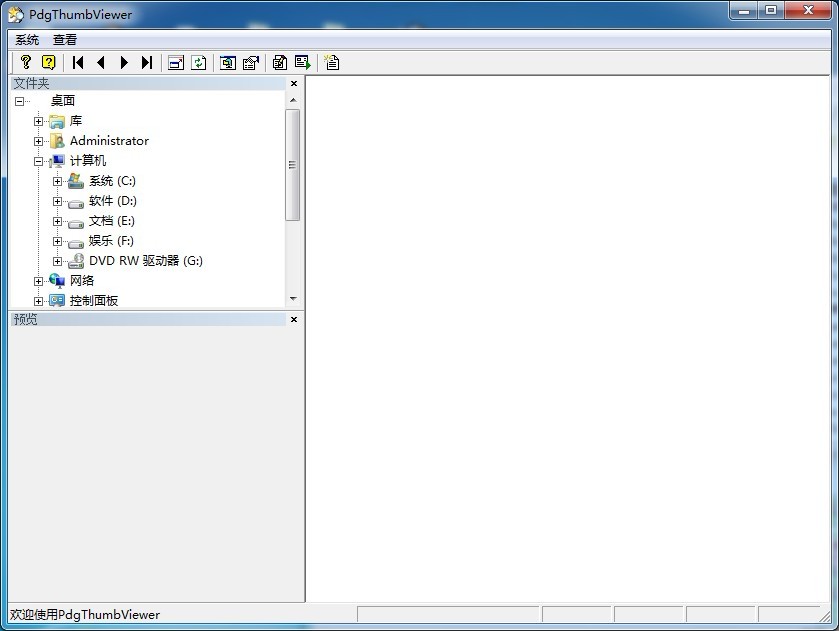Click the folder tree scroll down arrow

tap(293, 299)
